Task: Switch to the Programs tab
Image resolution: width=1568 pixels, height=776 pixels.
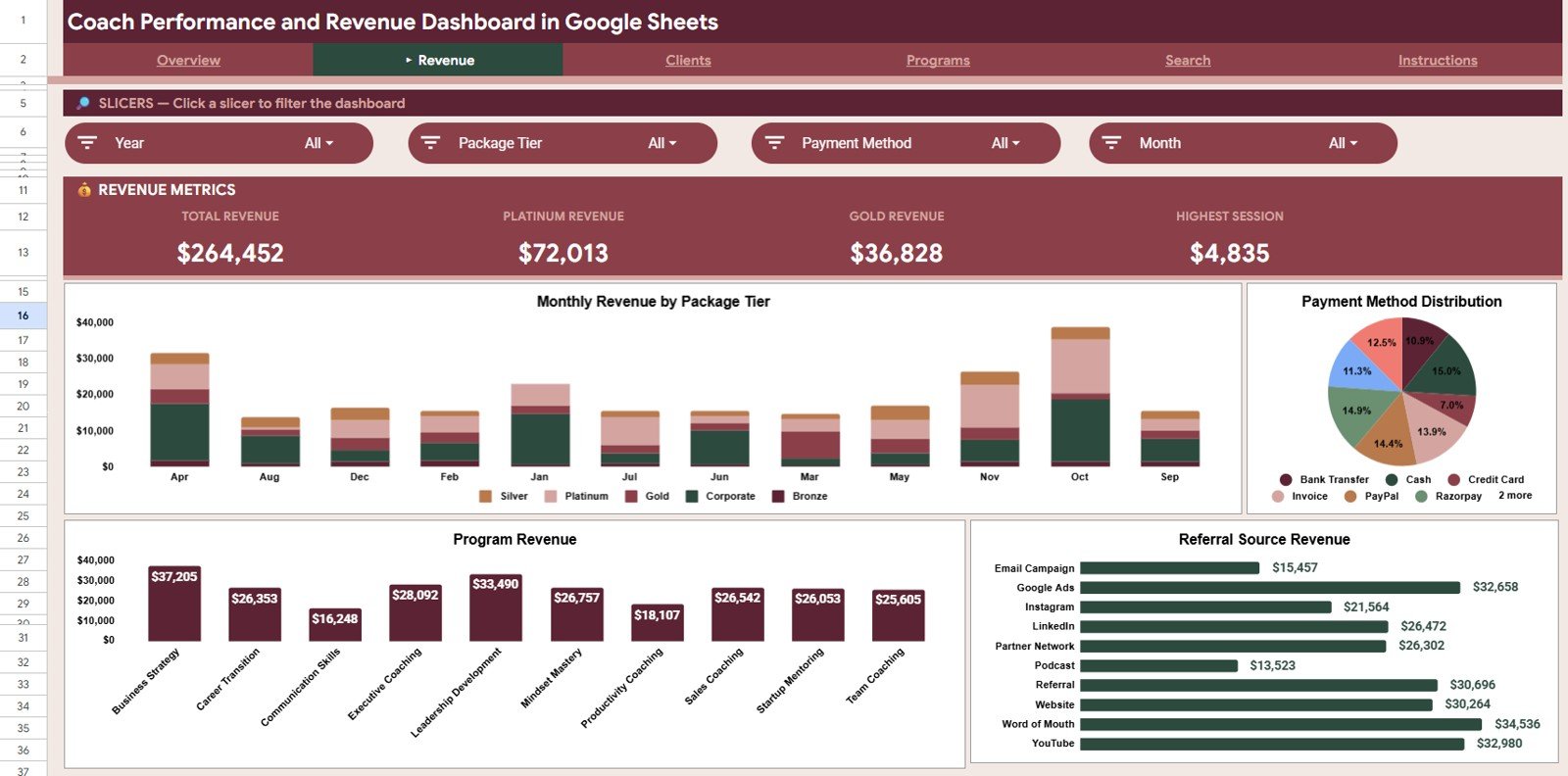Action: pos(938,60)
